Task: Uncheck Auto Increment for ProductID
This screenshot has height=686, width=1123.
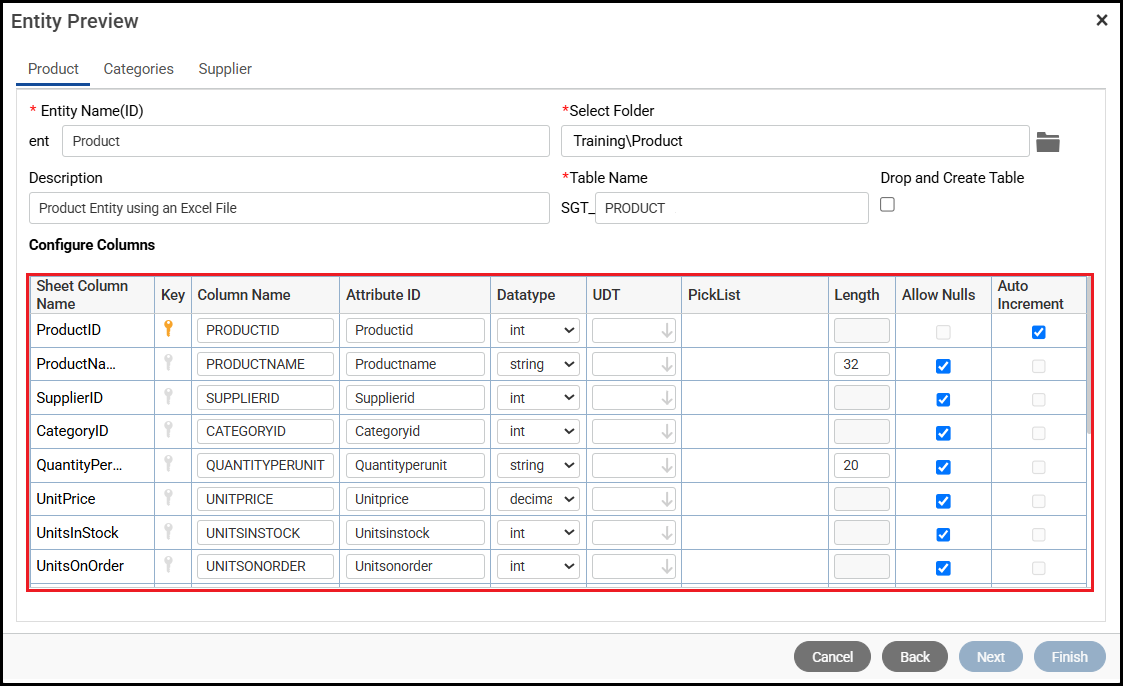Action: click(1038, 332)
